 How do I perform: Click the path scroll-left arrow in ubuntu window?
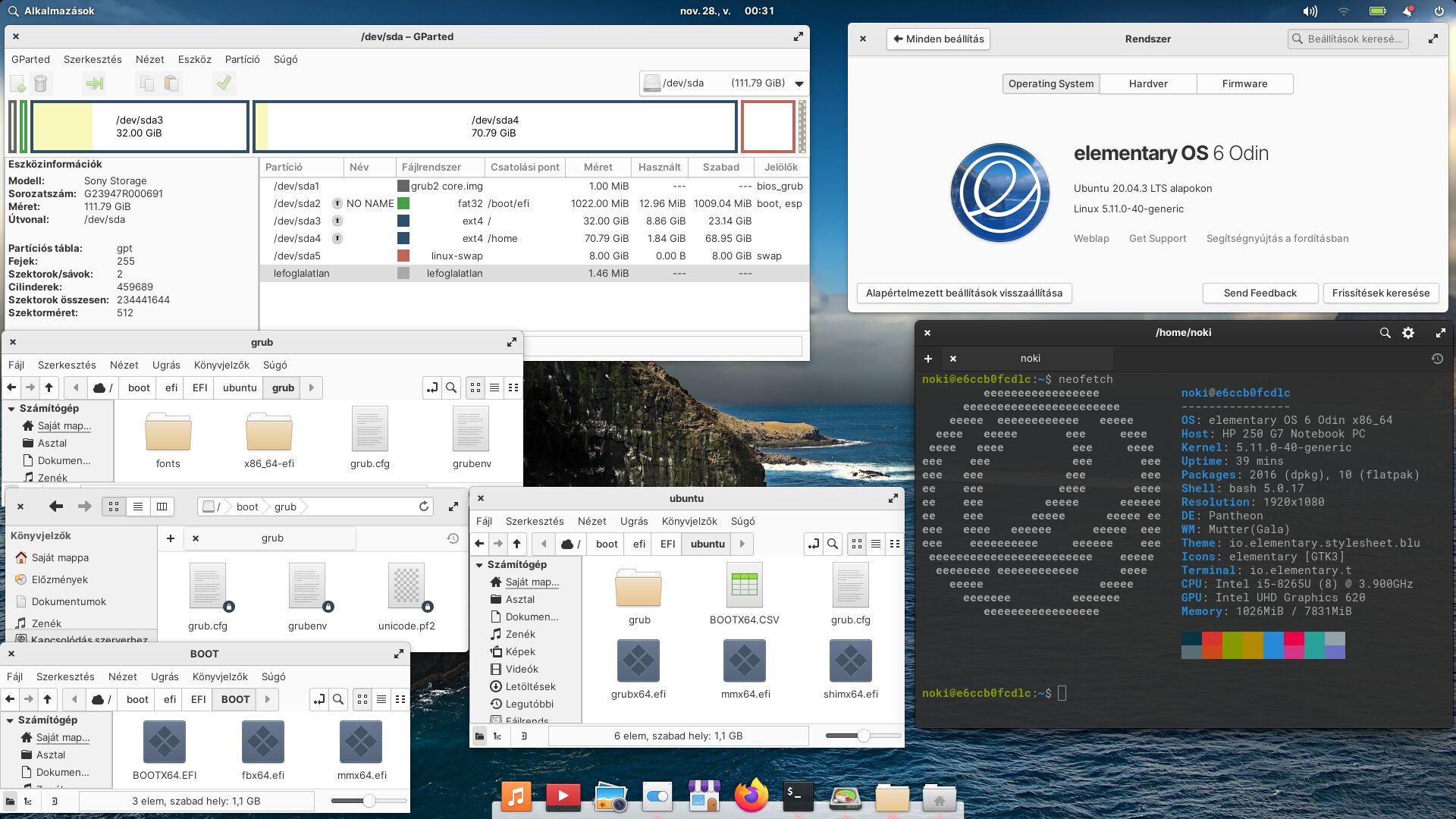pos(543,544)
